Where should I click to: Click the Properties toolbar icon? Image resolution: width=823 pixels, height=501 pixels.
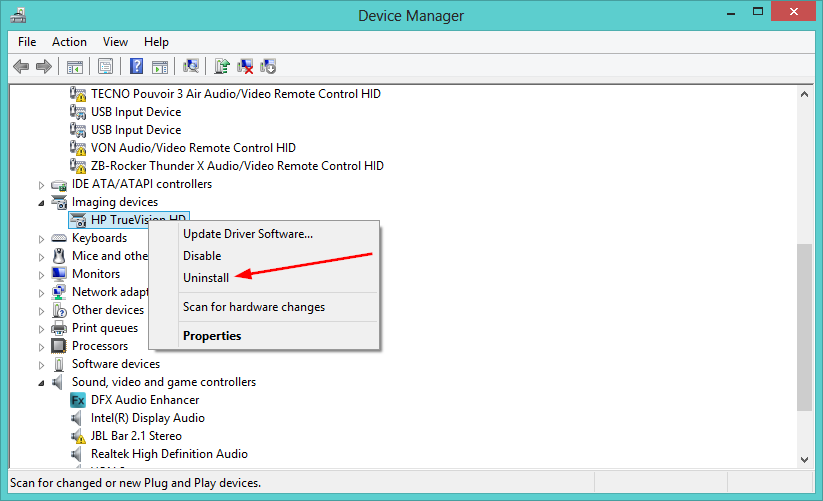point(105,67)
